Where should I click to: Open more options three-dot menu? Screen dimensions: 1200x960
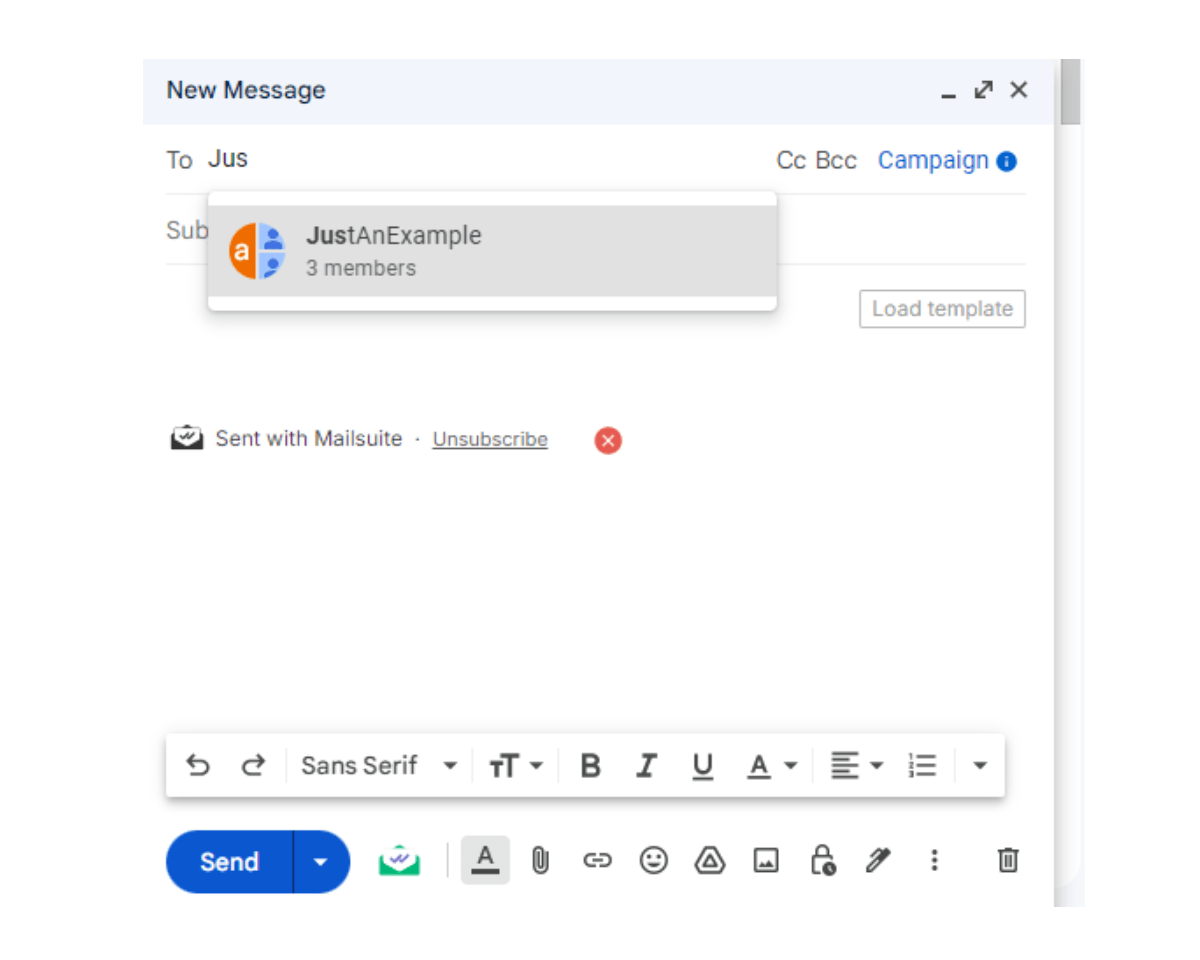pyautogui.click(x=934, y=860)
